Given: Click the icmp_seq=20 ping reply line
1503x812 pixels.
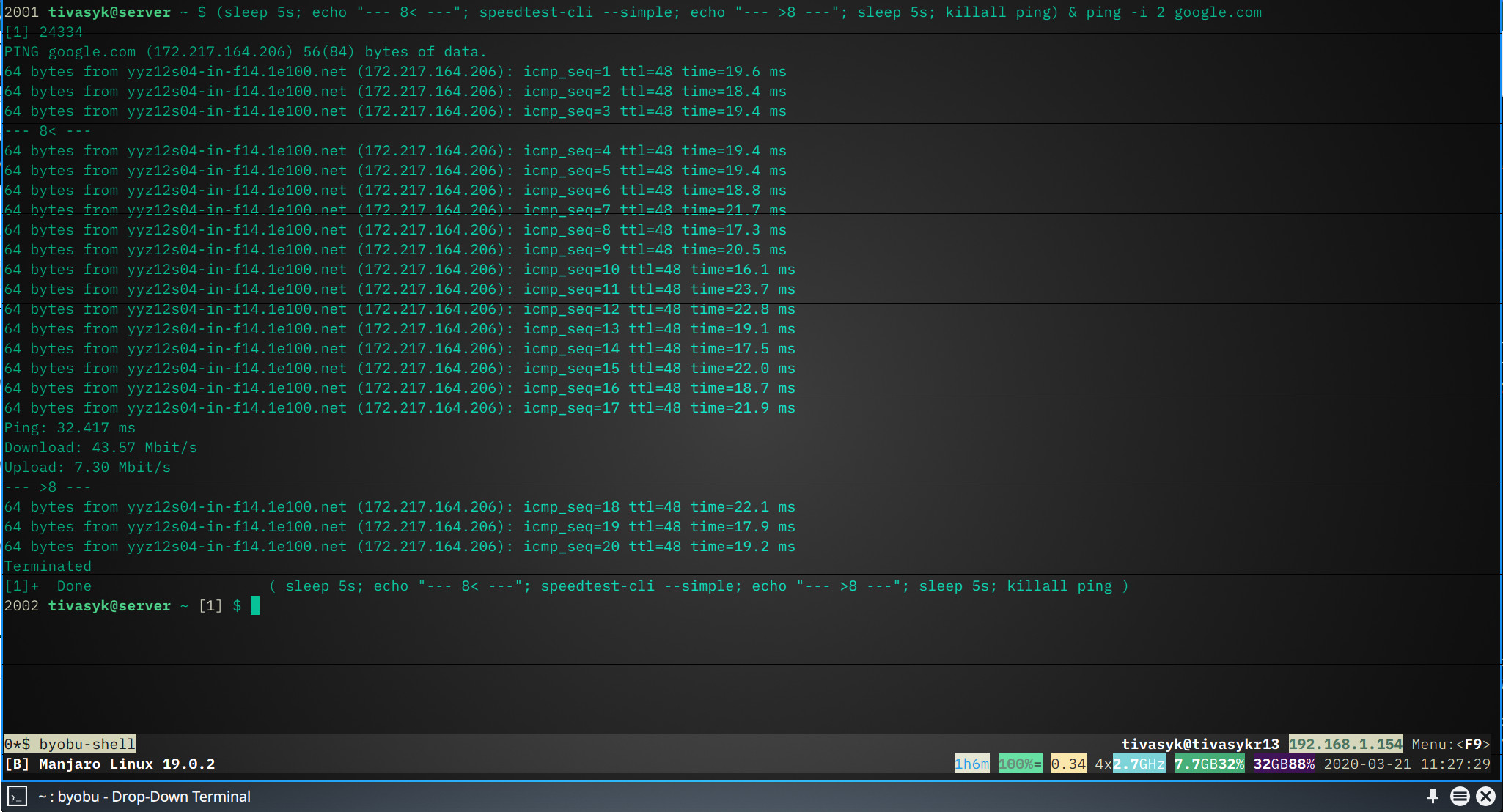Looking at the screenshot, I should pyautogui.click(x=400, y=546).
